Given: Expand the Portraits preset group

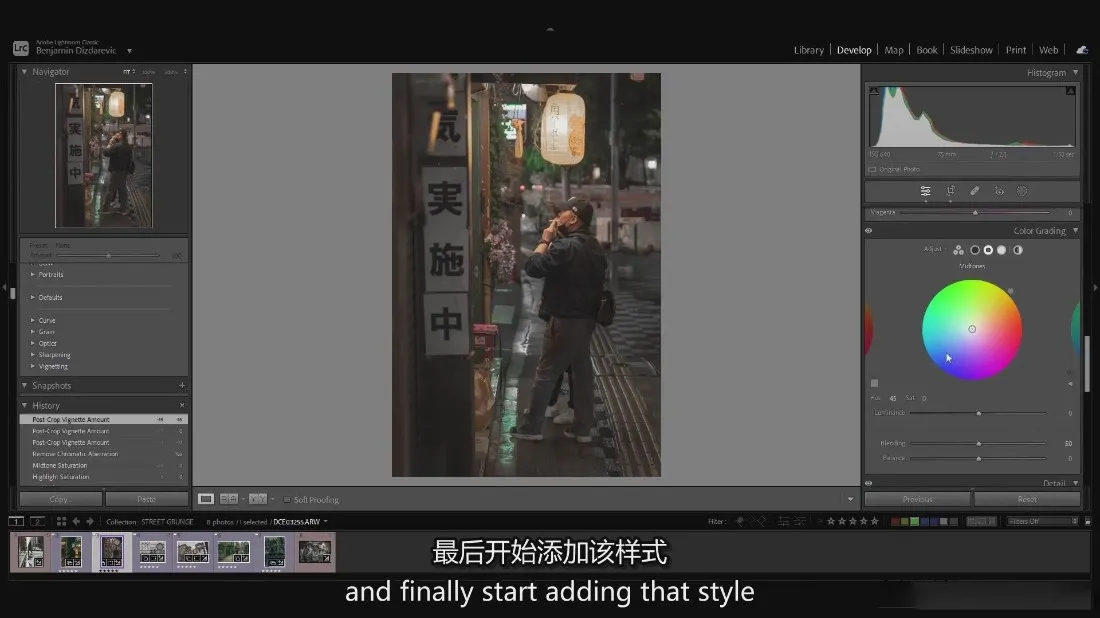Looking at the screenshot, I should (x=32, y=274).
